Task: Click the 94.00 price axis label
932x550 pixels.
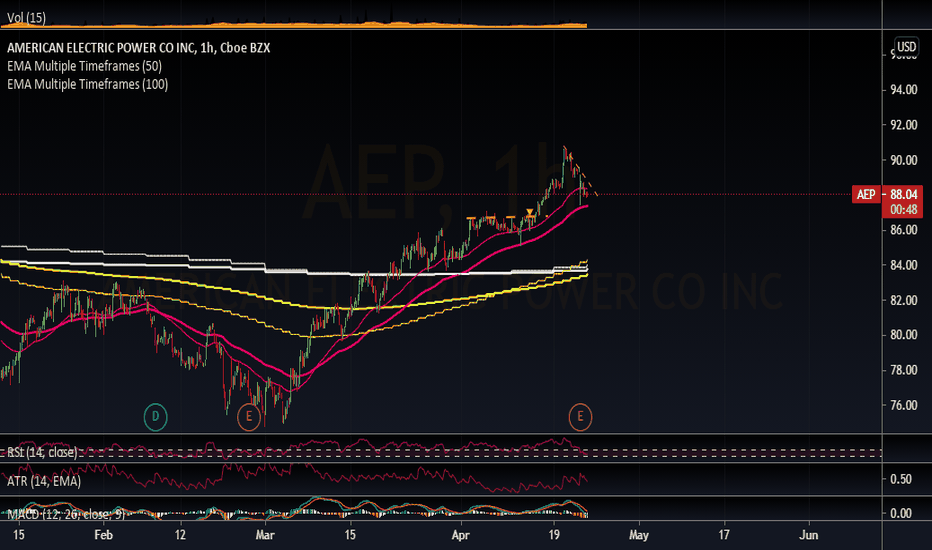Action: click(903, 90)
